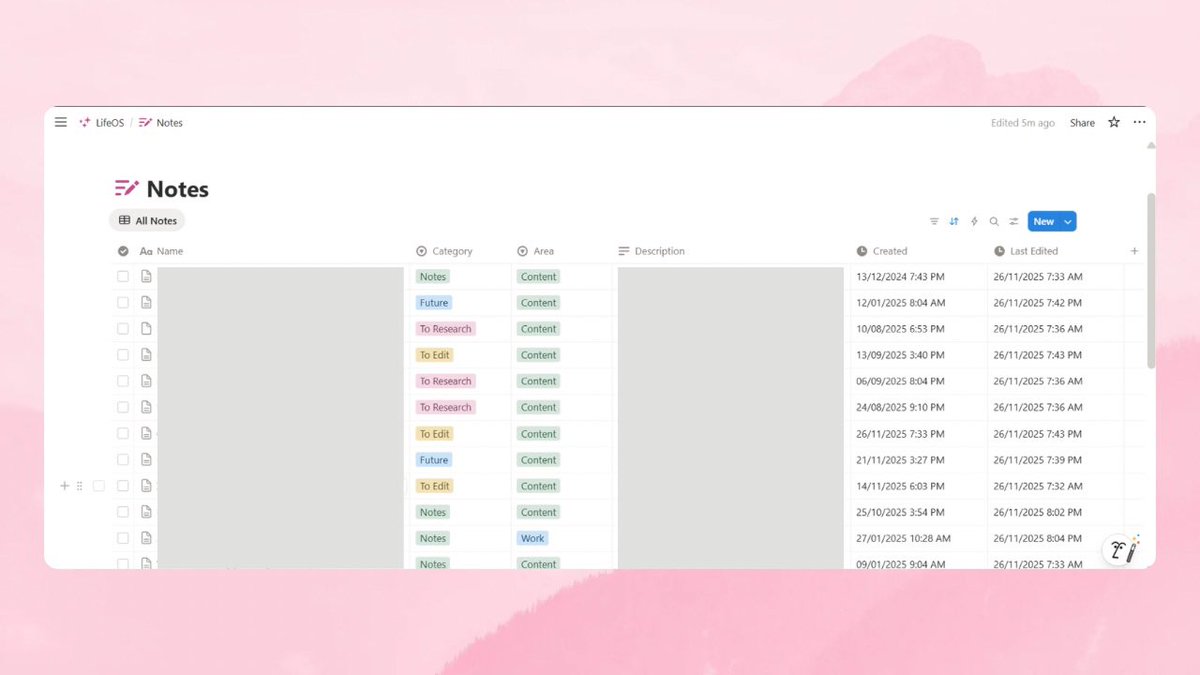Add a new property with plus icon
This screenshot has width=1200, height=675.
coord(1134,251)
